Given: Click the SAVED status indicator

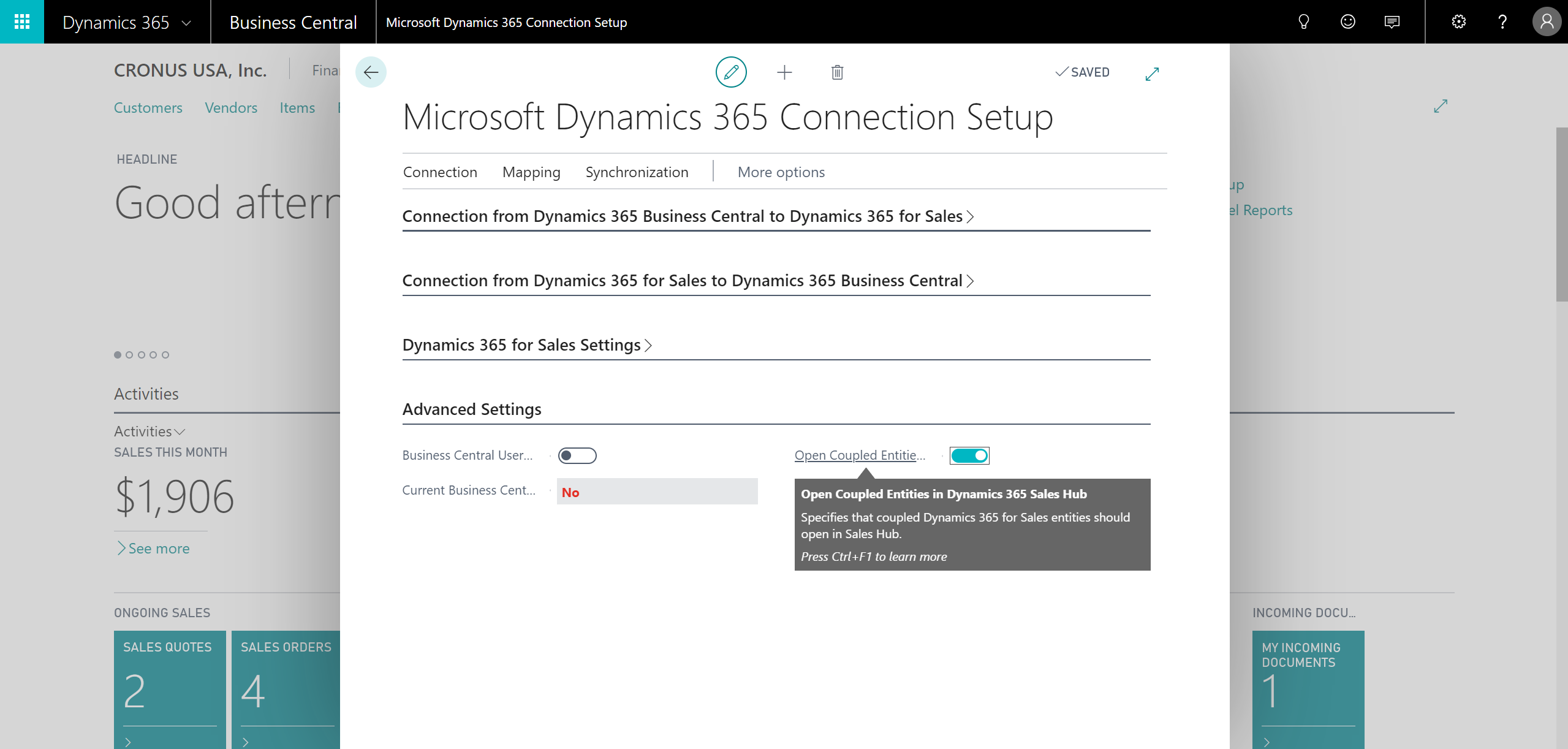Looking at the screenshot, I should tap(1082, 72).
